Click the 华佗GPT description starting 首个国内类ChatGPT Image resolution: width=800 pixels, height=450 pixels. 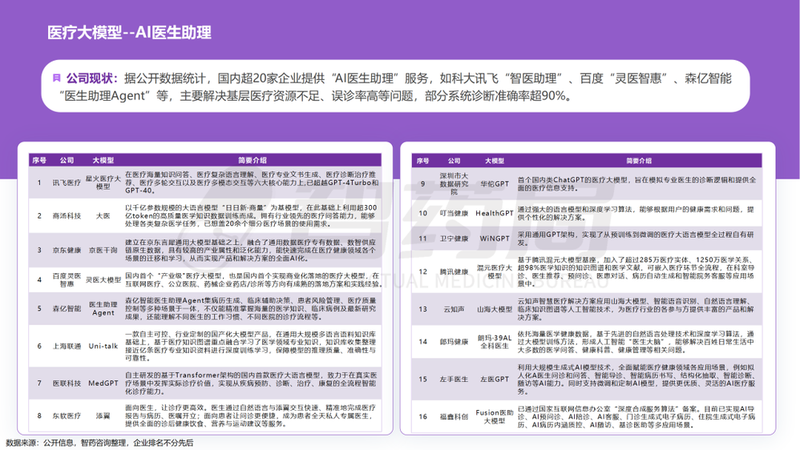[x=637, y=184]
